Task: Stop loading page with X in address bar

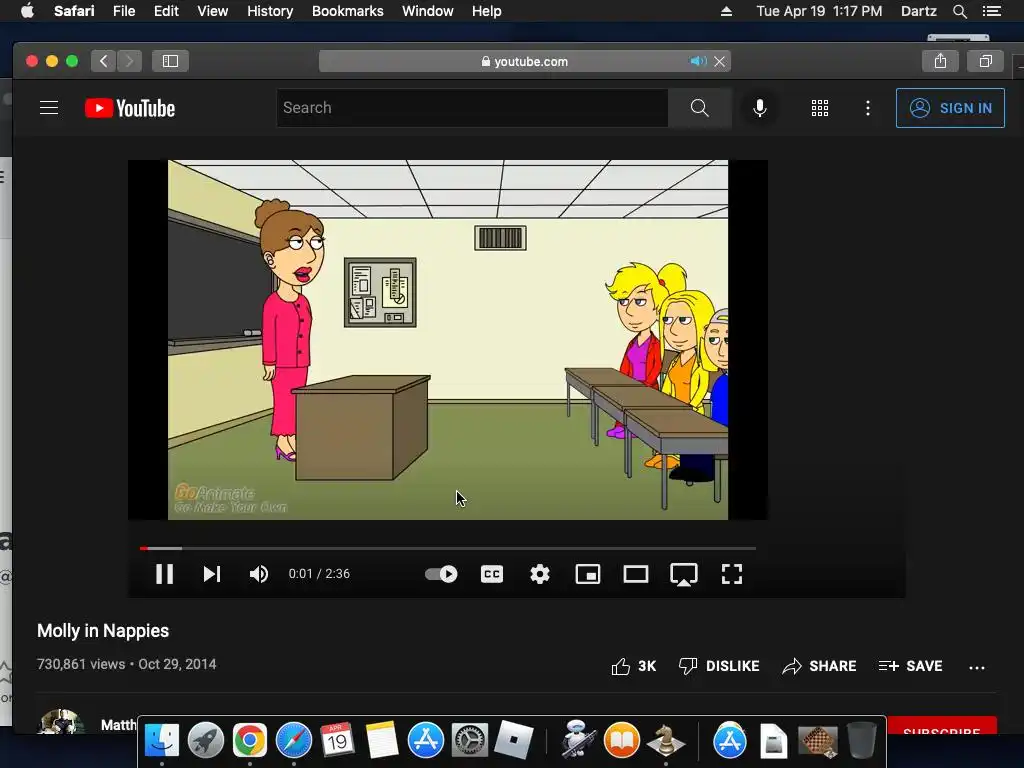Action: tap(719, 61)
